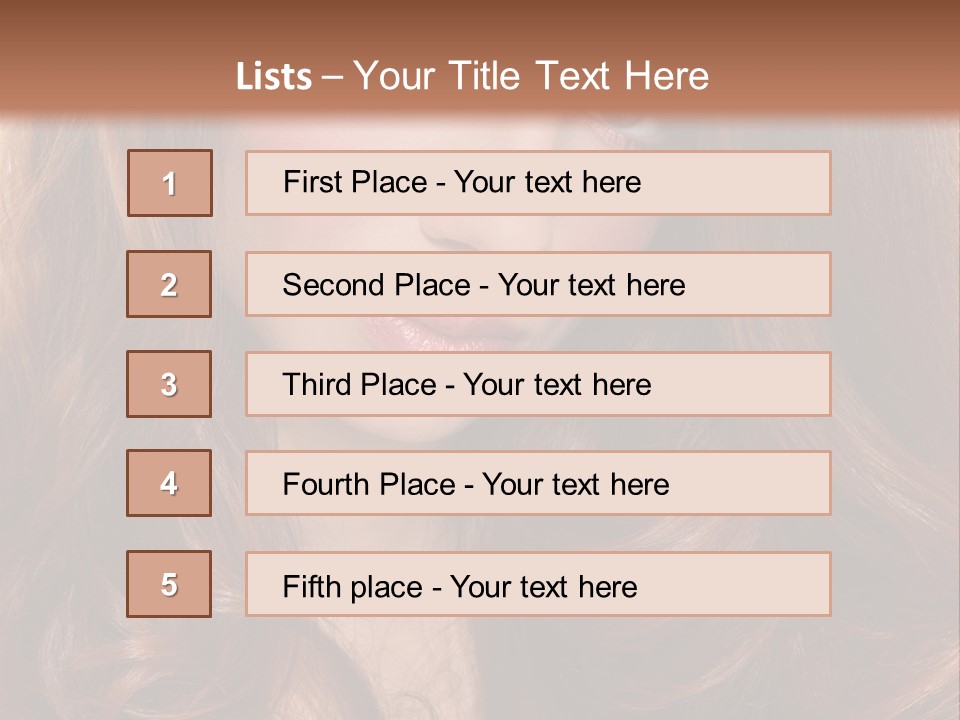Pick the number 4 square
The width and height of the screenshot is (960, 720).
tap(170, 483)
